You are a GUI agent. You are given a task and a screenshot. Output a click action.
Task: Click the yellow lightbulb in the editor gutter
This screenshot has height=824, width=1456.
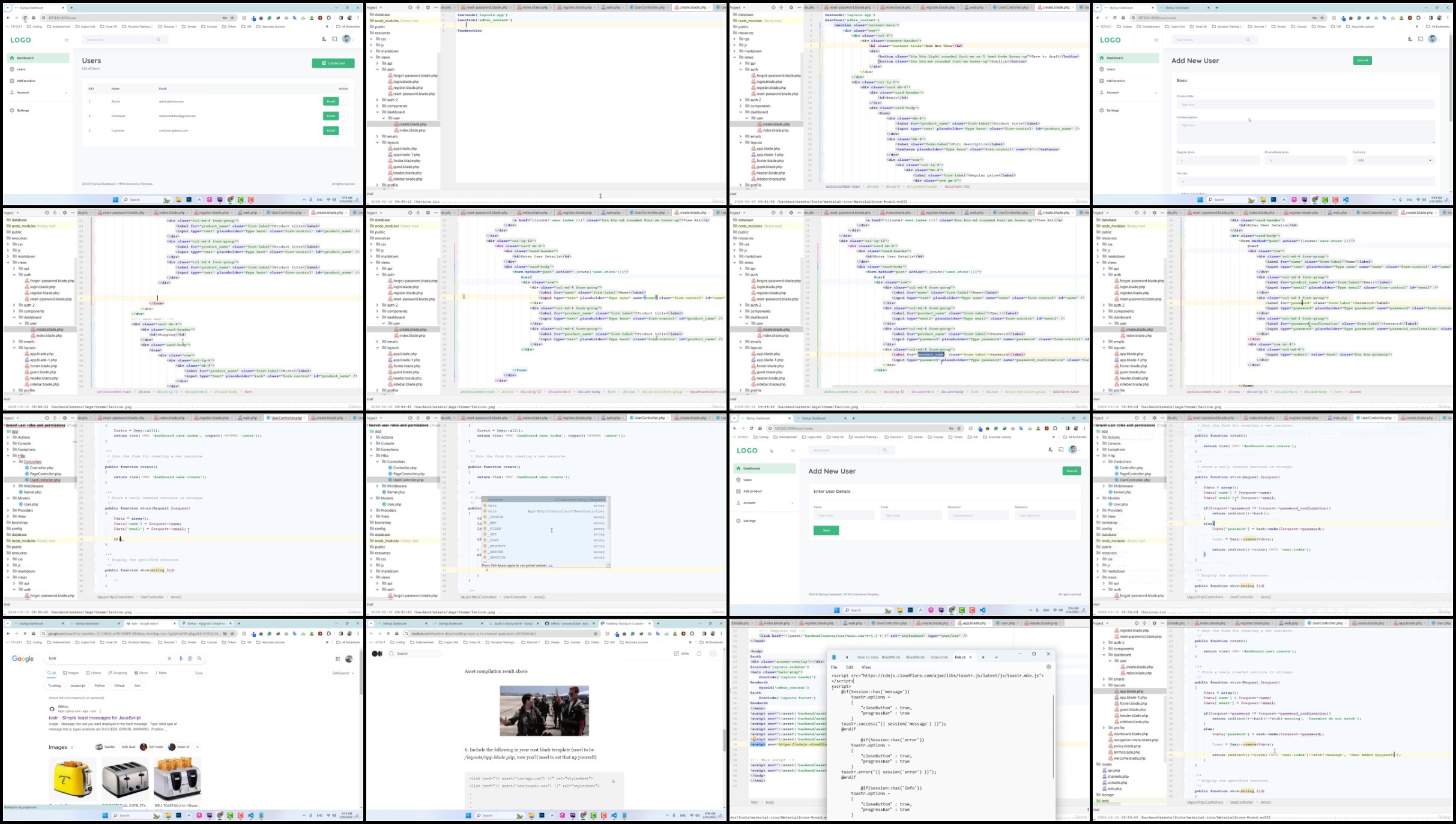pos(464,296)
